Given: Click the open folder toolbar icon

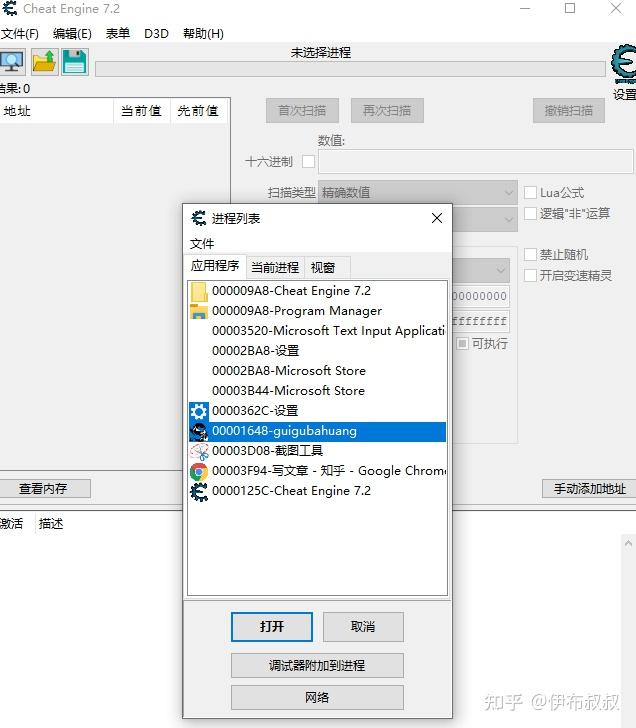Looking at the screenshot, I should coord(45,62).
